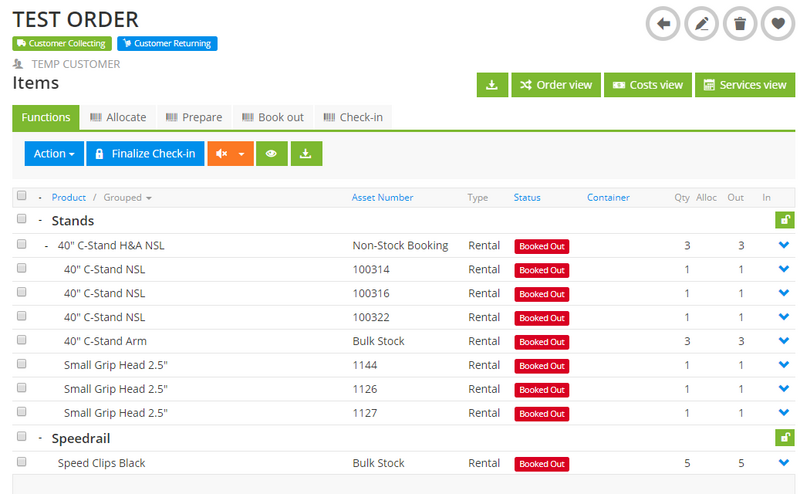The width and height of the screenshot is (800, 494).
Task: Open the Book out tab
Action: tap(272, 117)
